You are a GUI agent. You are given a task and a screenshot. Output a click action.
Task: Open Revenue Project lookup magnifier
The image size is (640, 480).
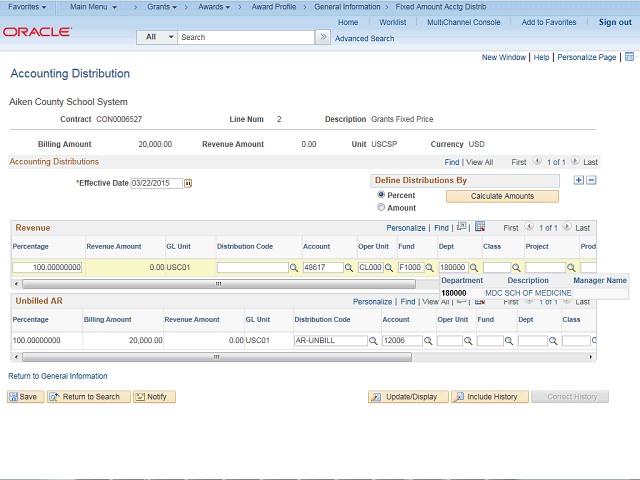point(571,268)
